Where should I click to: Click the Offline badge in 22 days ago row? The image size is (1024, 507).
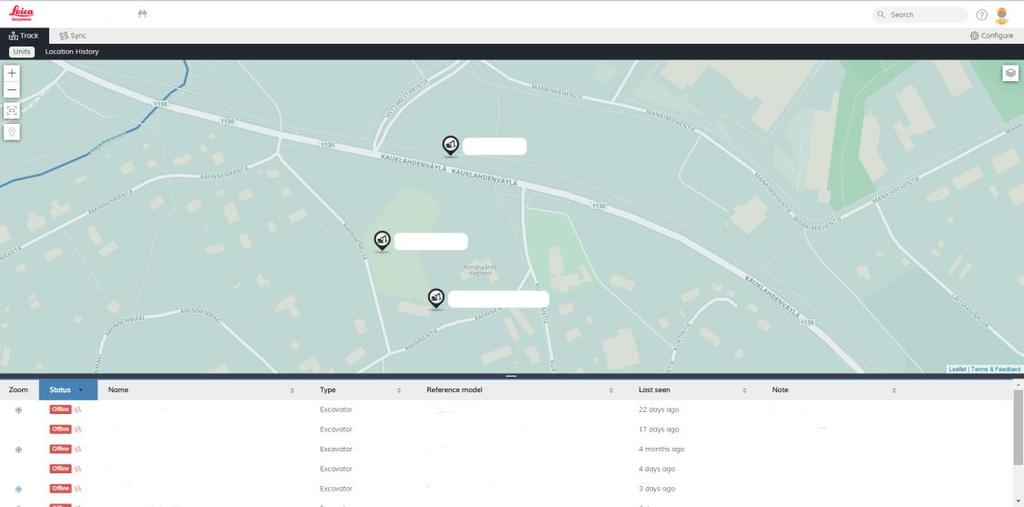[x=61, y=410]
